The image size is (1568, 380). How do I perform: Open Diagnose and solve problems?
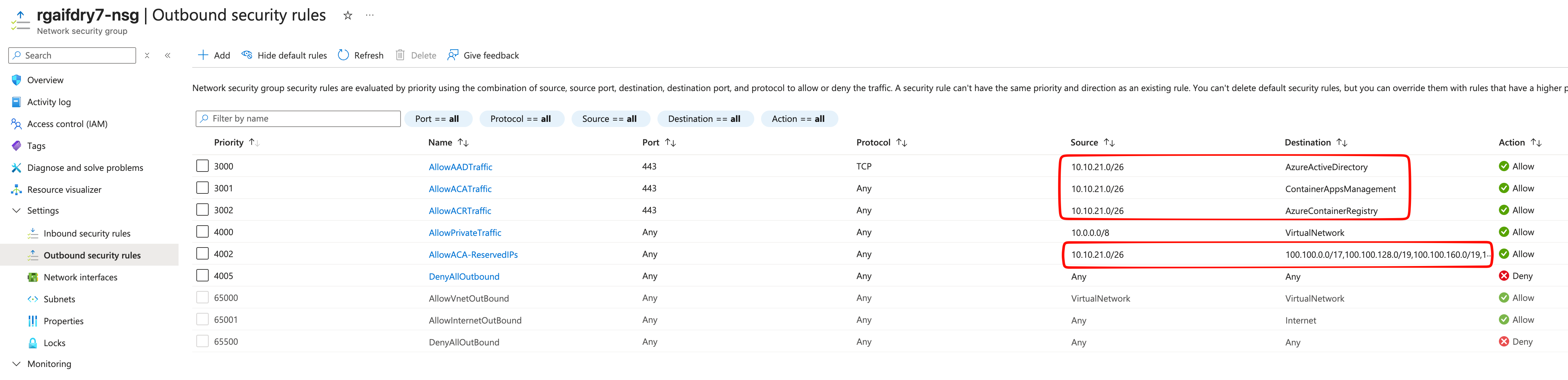tap(84, 167)
